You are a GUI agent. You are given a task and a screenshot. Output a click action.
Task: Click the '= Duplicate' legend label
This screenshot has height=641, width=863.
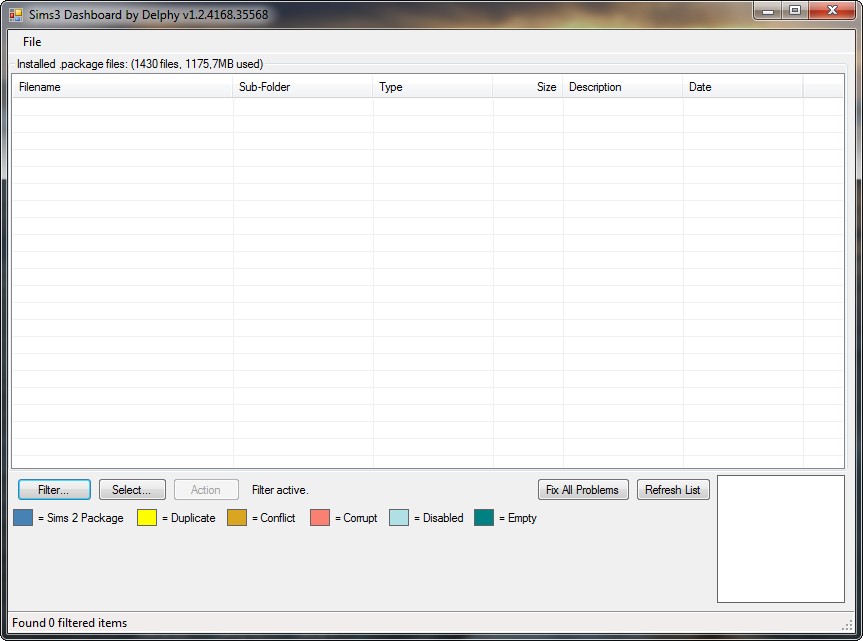(189, 518)
